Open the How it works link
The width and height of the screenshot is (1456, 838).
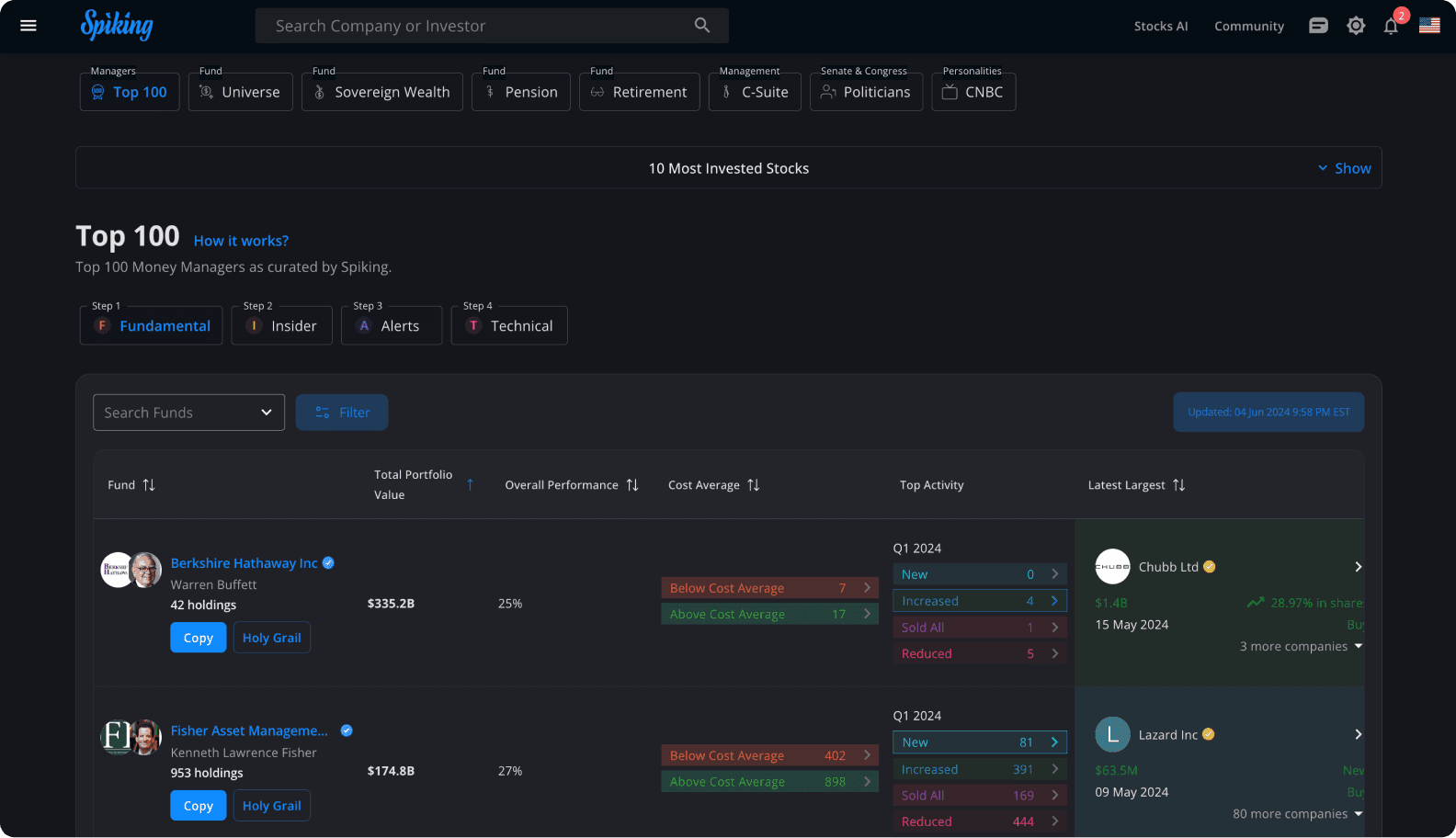(241, 241)
